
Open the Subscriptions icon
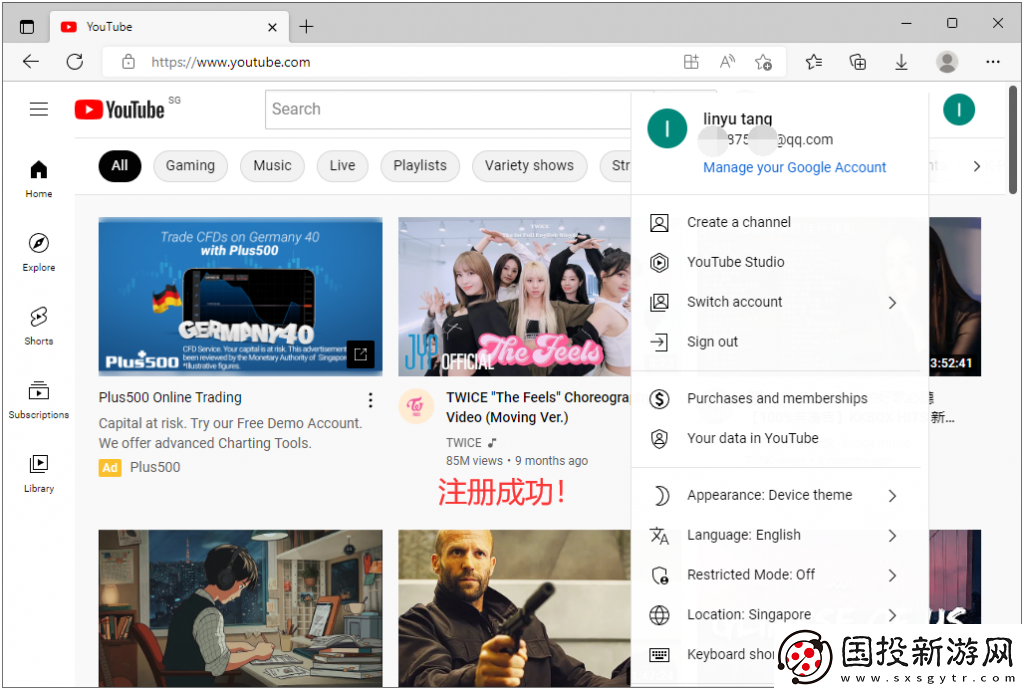click(38, 398)
